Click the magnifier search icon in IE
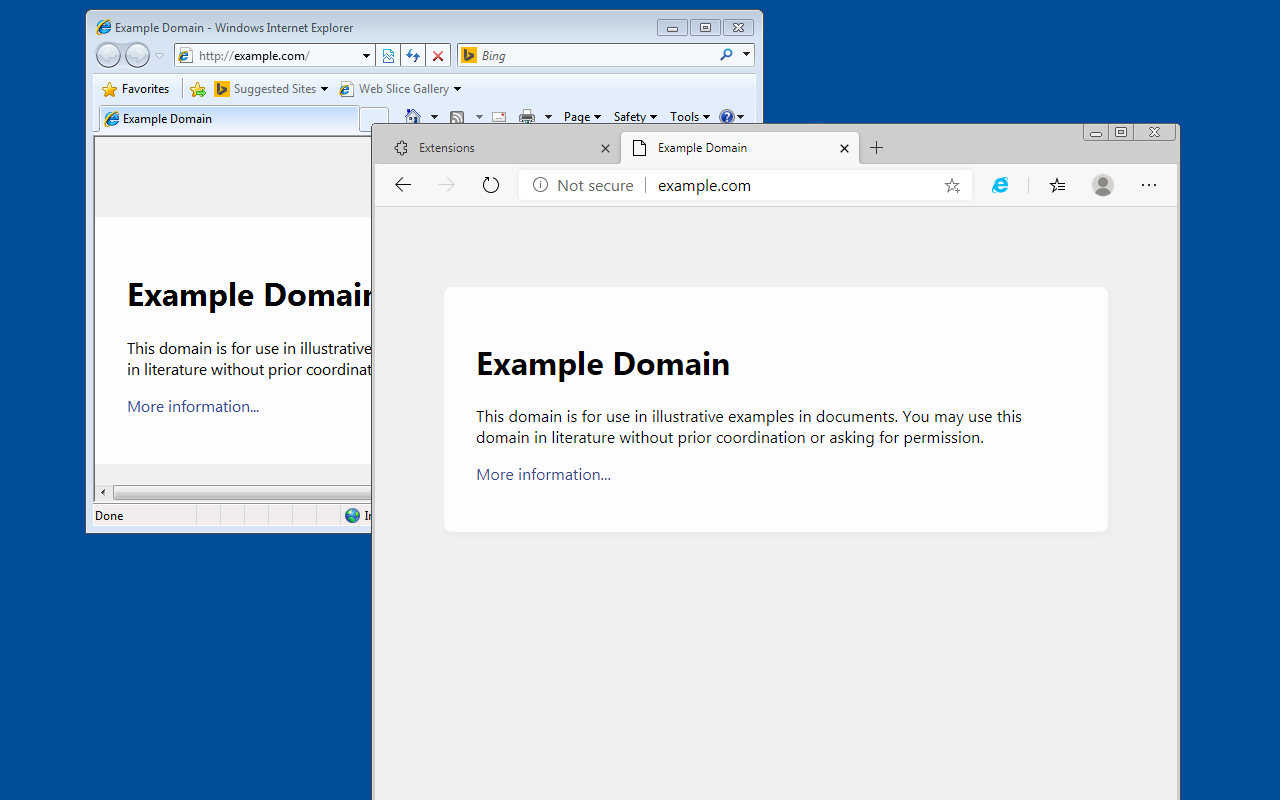The height and width of the screenshot is (800, 1280). tap(727, 55)
